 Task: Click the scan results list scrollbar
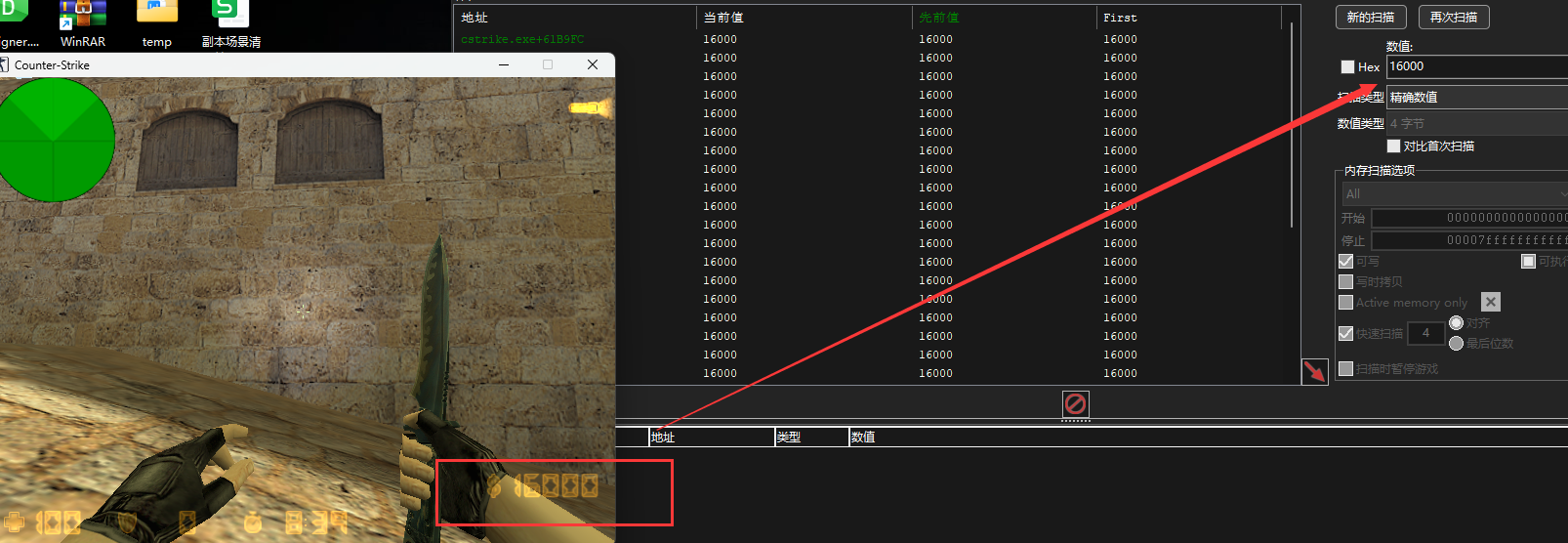pyautogui.click(x=1292, y=125)
